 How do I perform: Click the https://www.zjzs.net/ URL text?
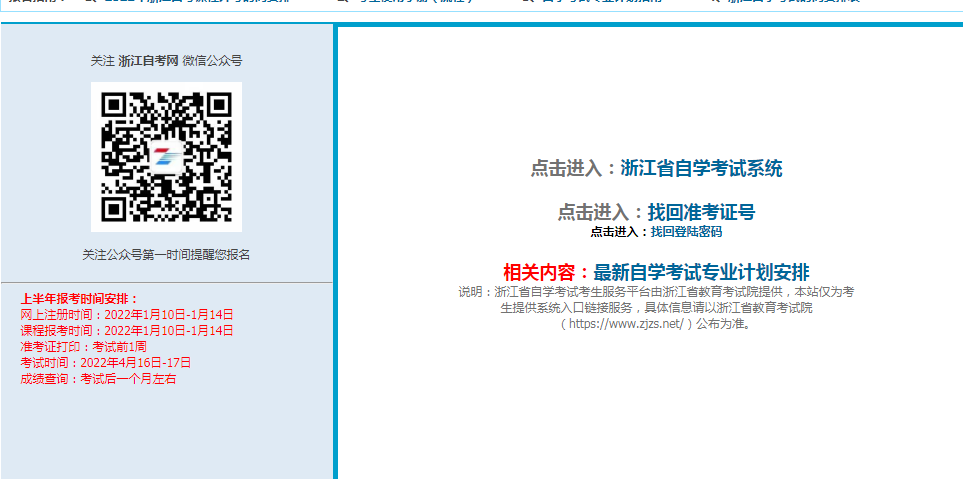626,324
